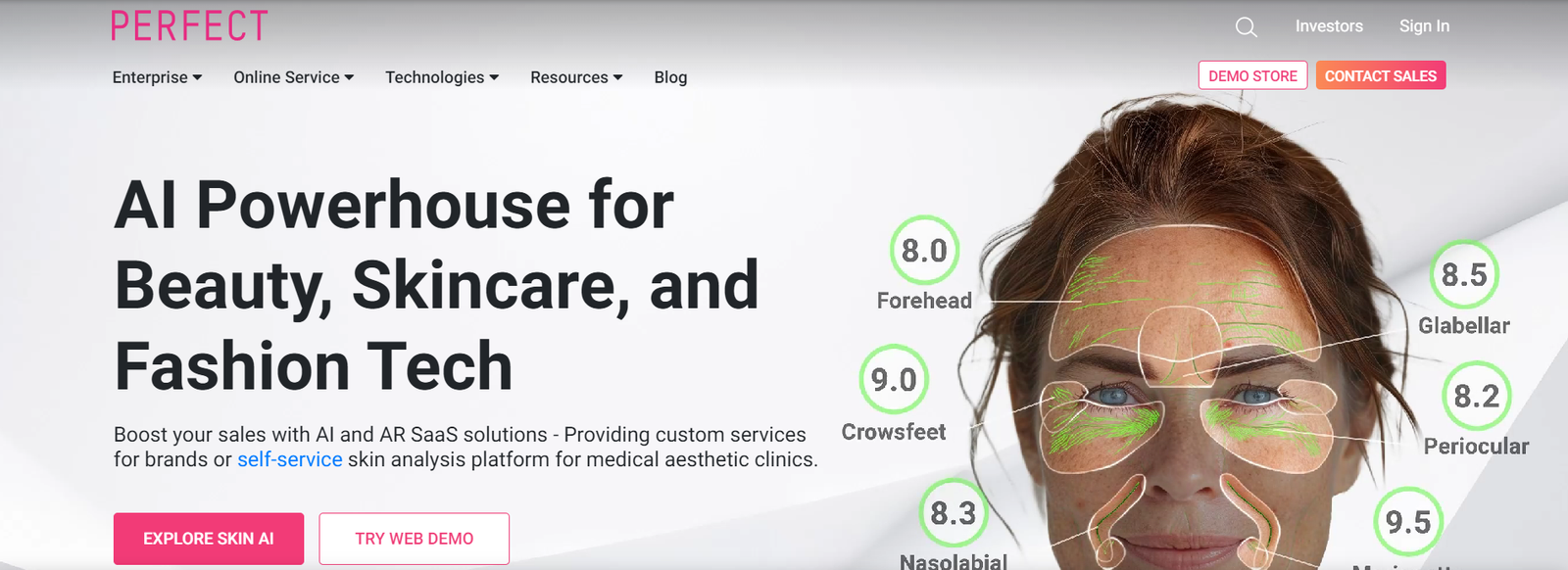This screenshot has width=1568, height=570.
Task: Select the 9.5 score badge
Action: [x=1408, y=522]
